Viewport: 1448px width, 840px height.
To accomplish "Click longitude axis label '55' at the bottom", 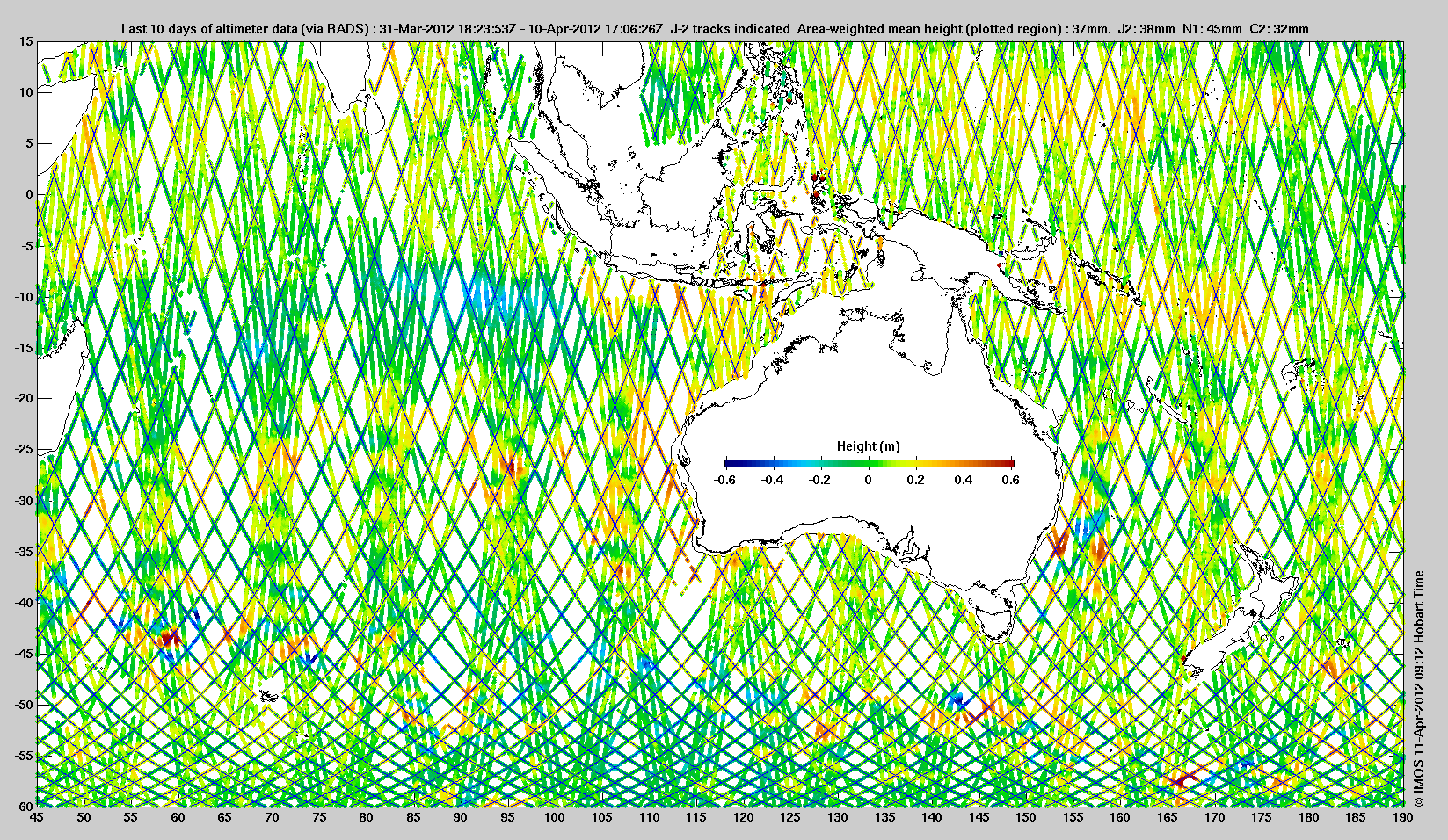I will (x=131, y=817).
